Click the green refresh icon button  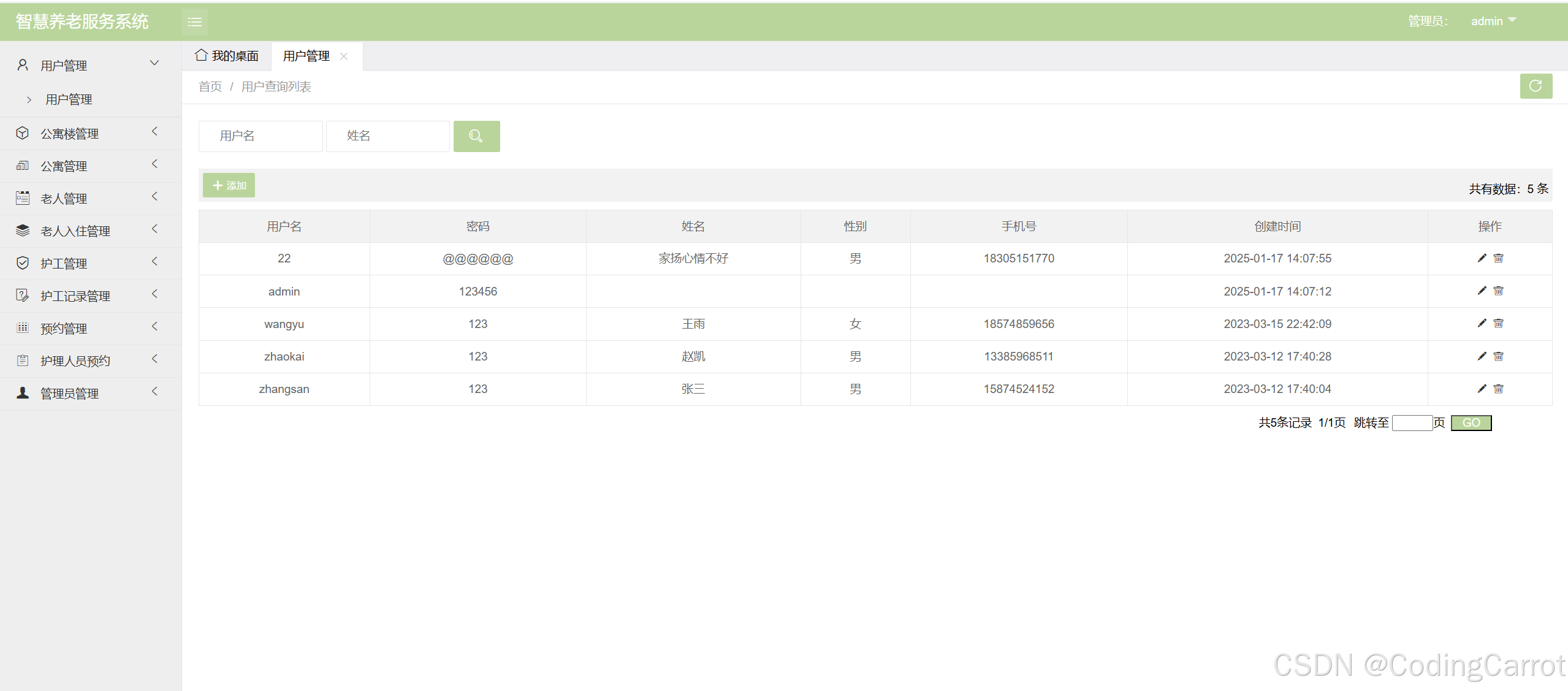point(1536,86)
